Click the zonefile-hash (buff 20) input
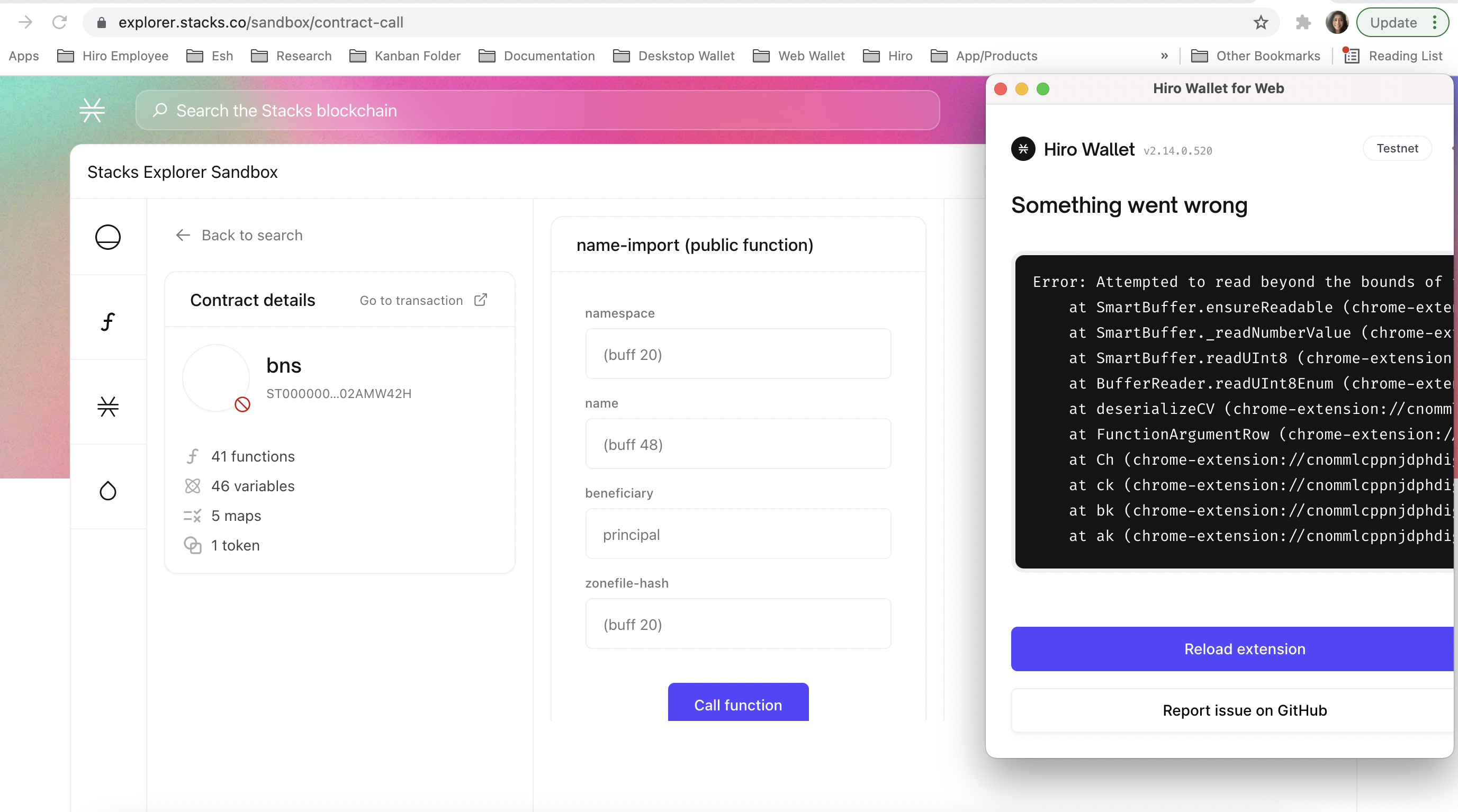 (x=738, y=624)
